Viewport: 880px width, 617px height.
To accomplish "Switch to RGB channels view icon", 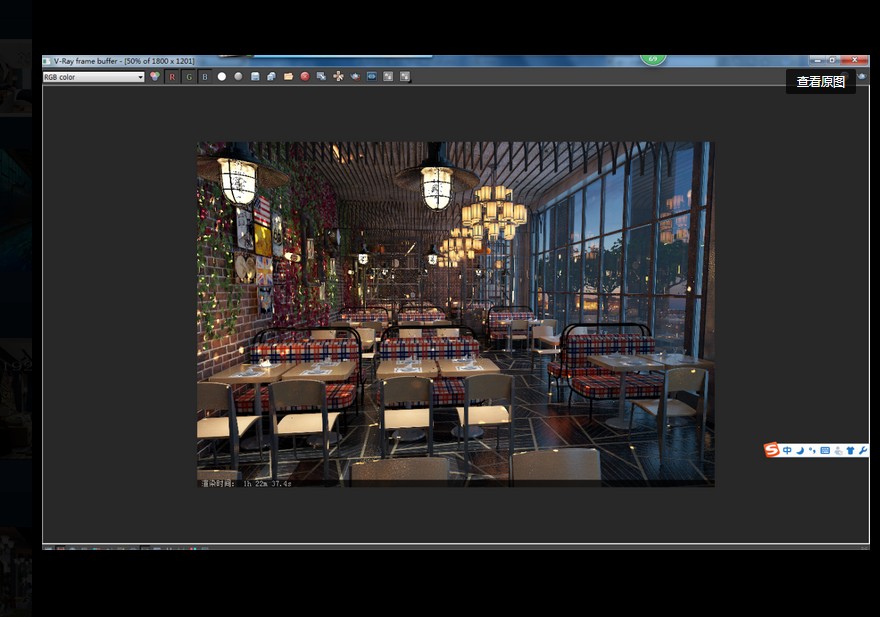I will pos(155,77).
